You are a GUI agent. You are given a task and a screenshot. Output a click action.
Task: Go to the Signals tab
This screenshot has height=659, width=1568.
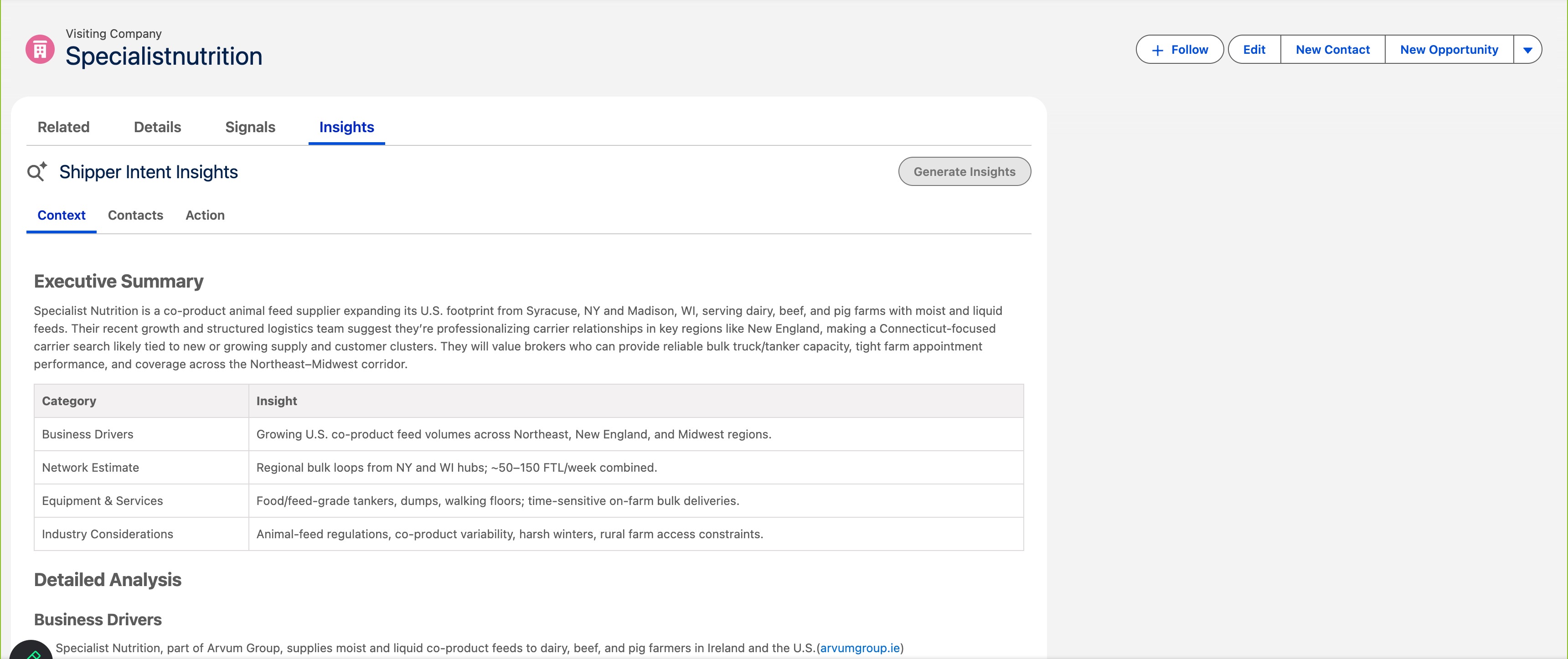click(x=250, y=127)
